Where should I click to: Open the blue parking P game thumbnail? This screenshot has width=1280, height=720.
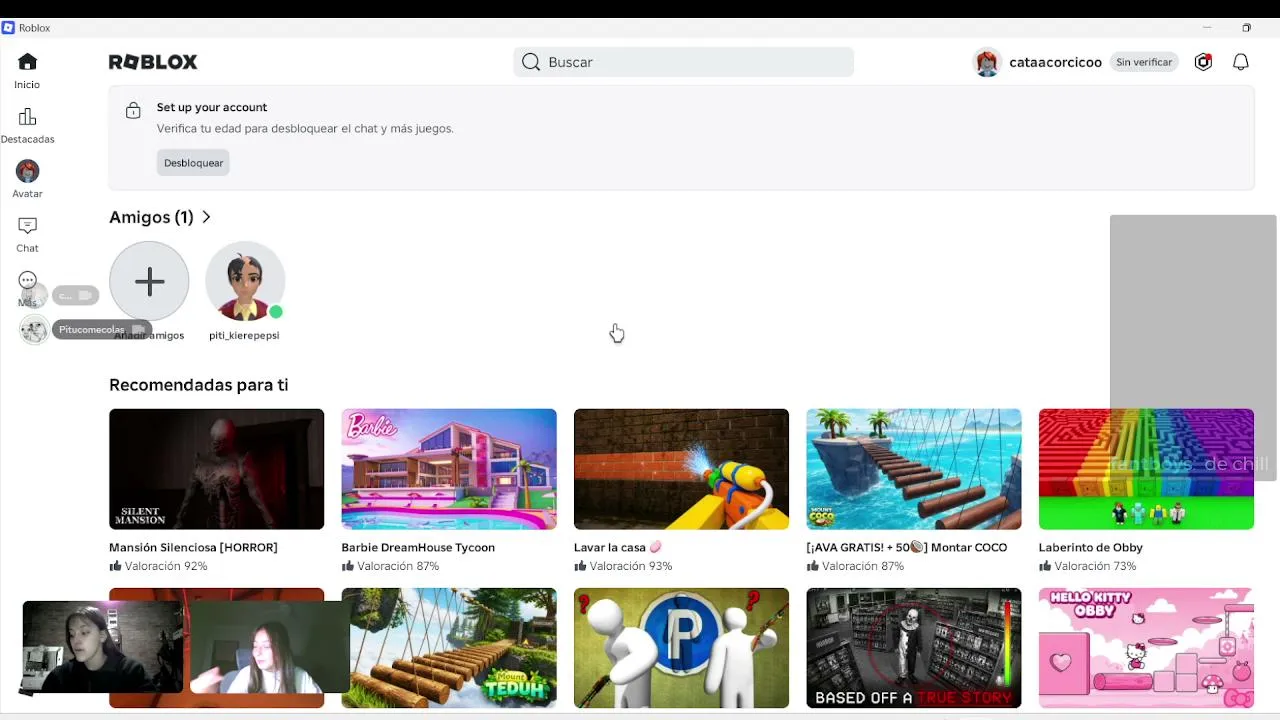tap(681, 648)
